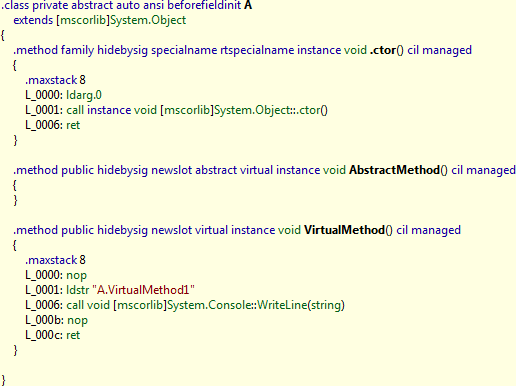
Task: Click the 'rtspecialname' keyword
Action: (x=257, y=50)
